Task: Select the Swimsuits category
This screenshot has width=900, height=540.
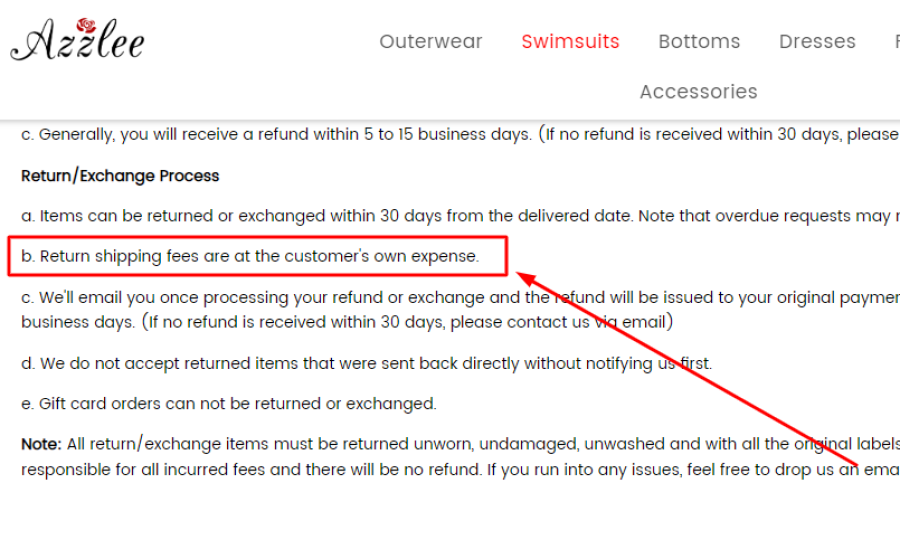Action: (570, 41)
